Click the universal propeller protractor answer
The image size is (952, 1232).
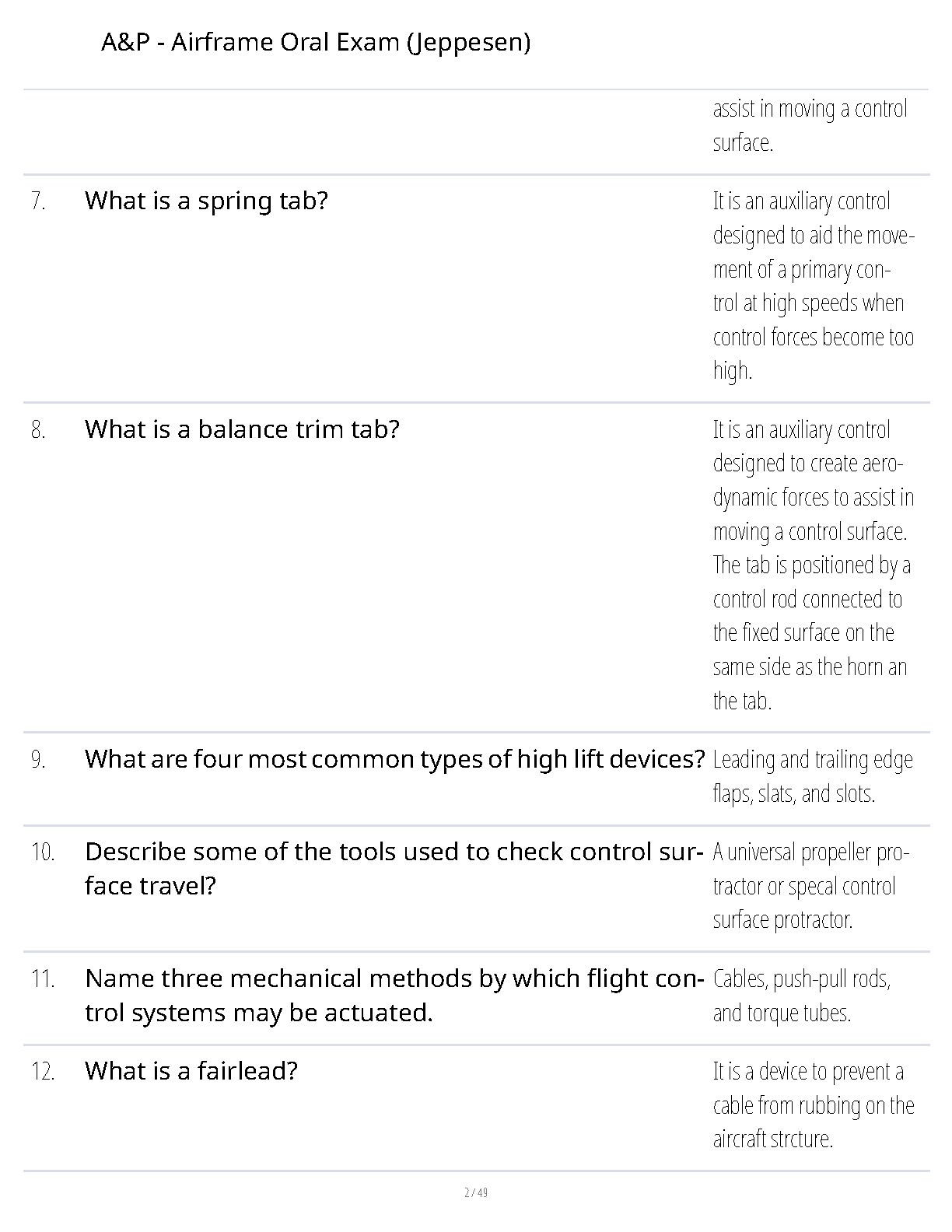(809, 886)
